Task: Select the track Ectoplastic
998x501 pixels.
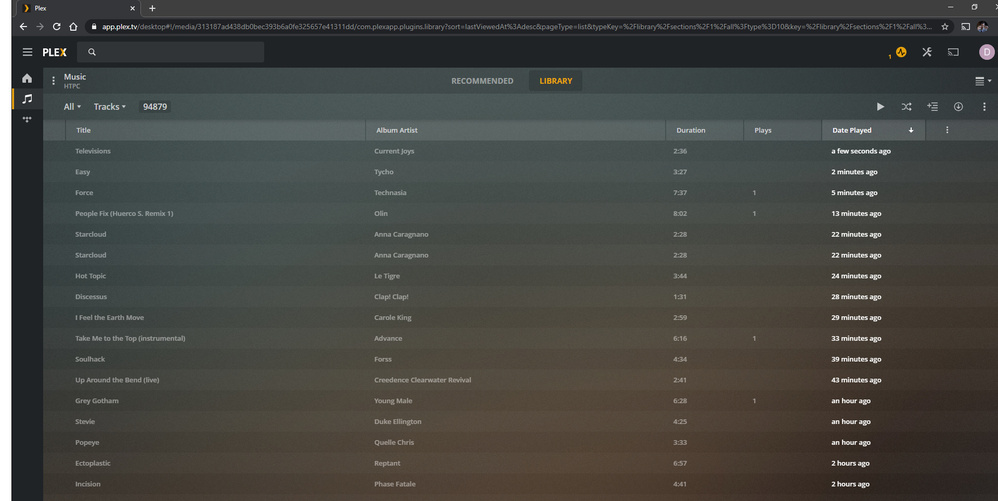Action: (93, 463)
